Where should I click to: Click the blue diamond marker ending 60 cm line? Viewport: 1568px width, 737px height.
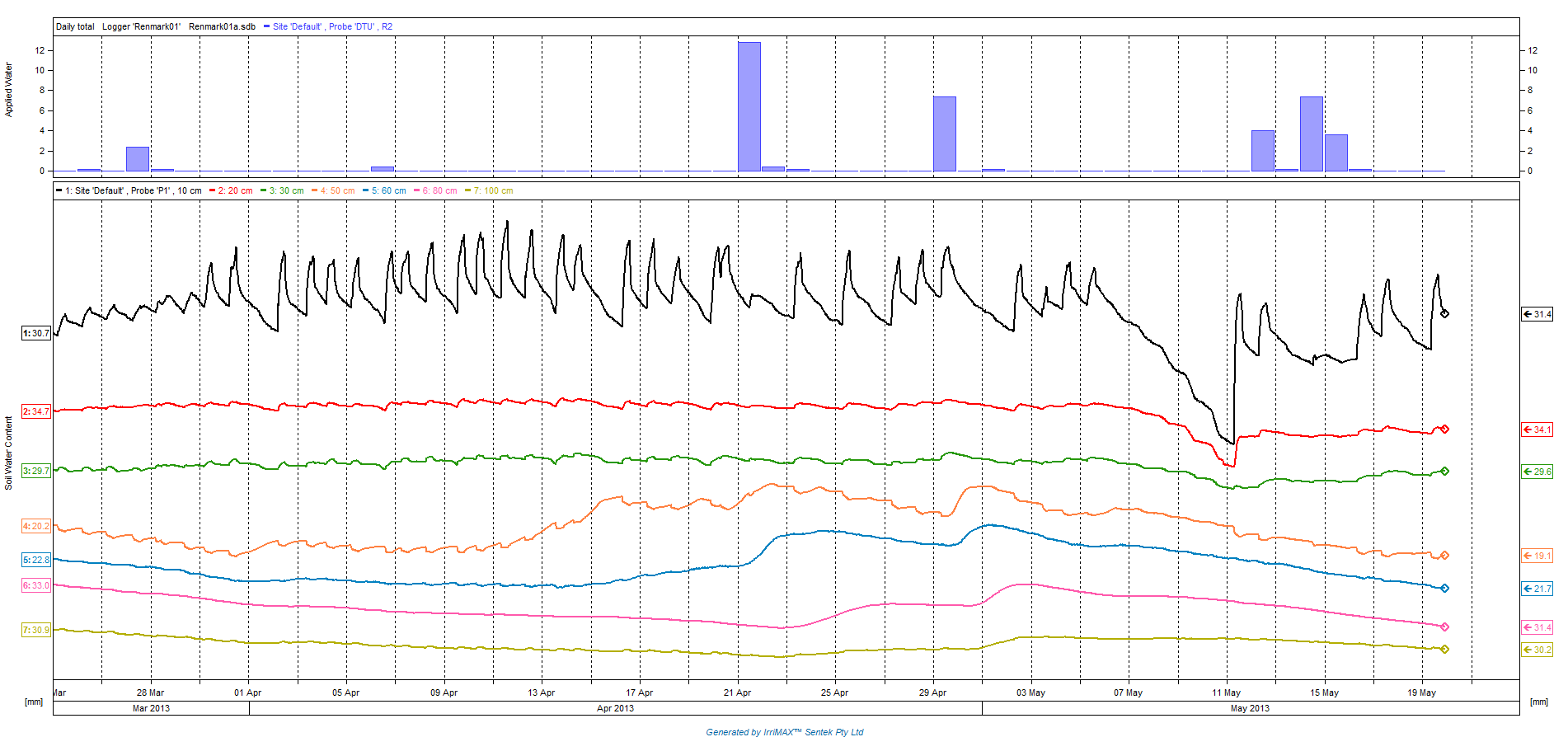pyautogui.click(x=1444, y=589)
